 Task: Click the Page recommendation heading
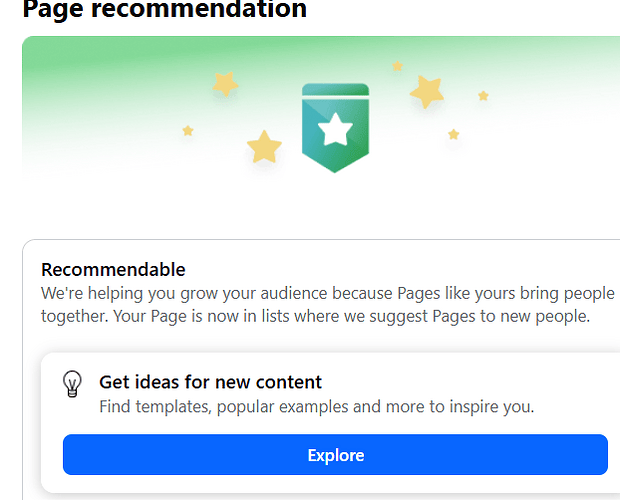tap(164, 10)
